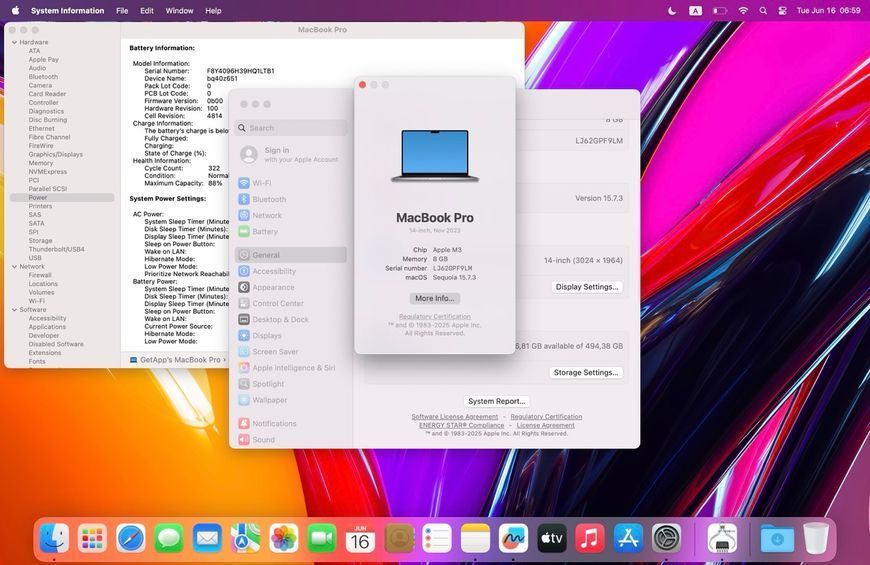Select Accessibility in System Settings sidebar
This screenshot has height=565, width=870.
coord(291,271)
